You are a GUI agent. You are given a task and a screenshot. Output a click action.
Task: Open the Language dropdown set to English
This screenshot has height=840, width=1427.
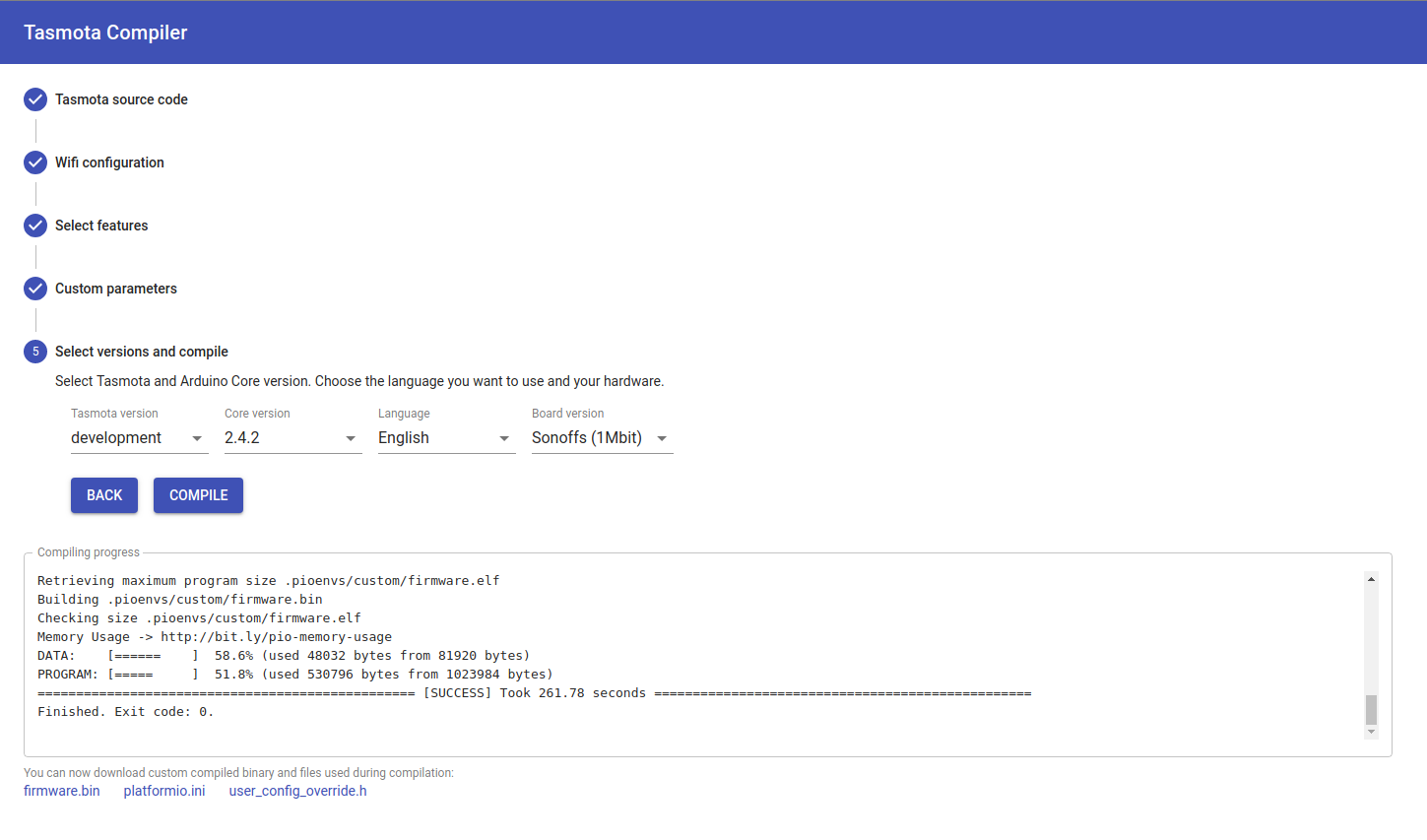click(447, 438)
